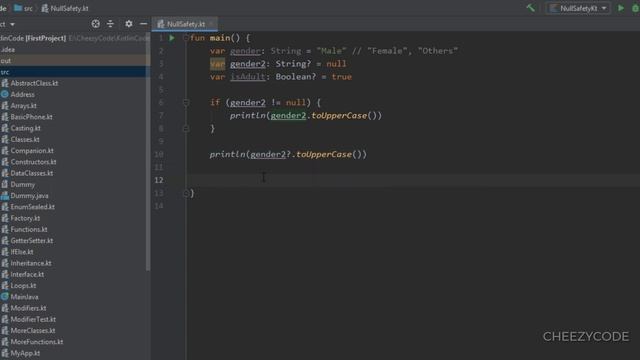
Task: Open Classes.kt file
Action: [25, 139]
